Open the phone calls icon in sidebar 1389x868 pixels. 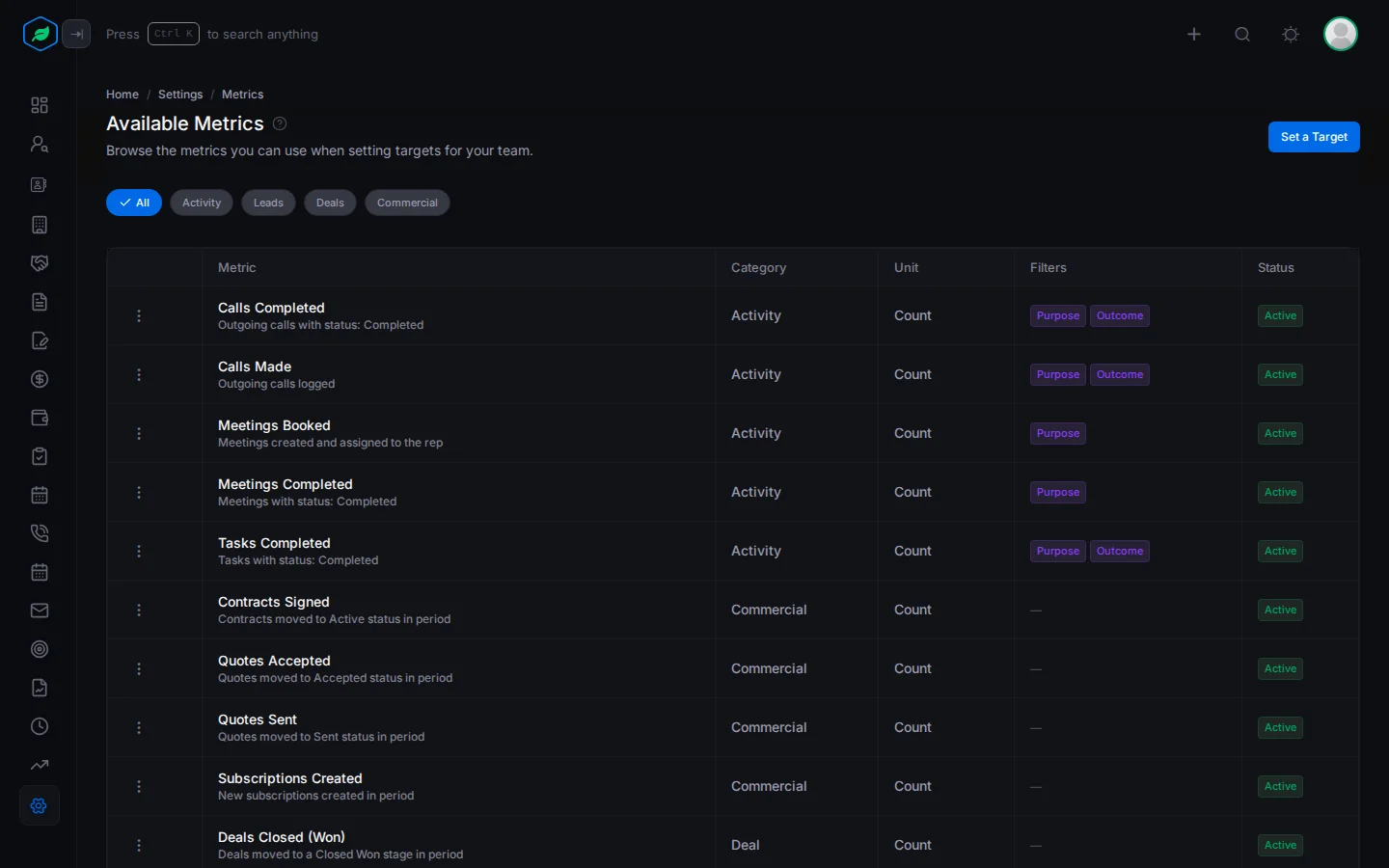[40, 533]
